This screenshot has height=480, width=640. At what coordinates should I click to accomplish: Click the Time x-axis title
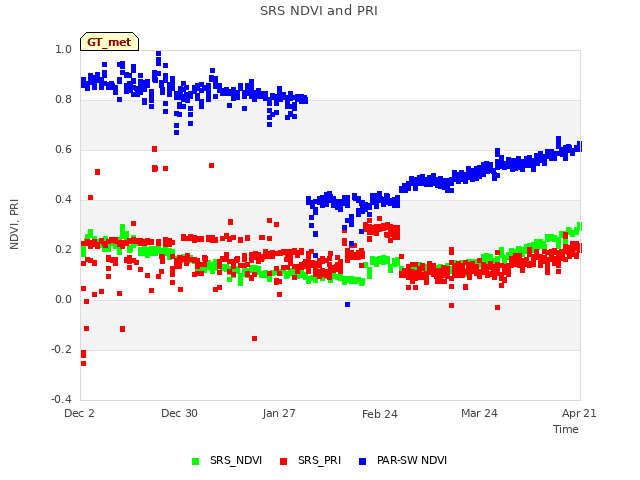566,429
